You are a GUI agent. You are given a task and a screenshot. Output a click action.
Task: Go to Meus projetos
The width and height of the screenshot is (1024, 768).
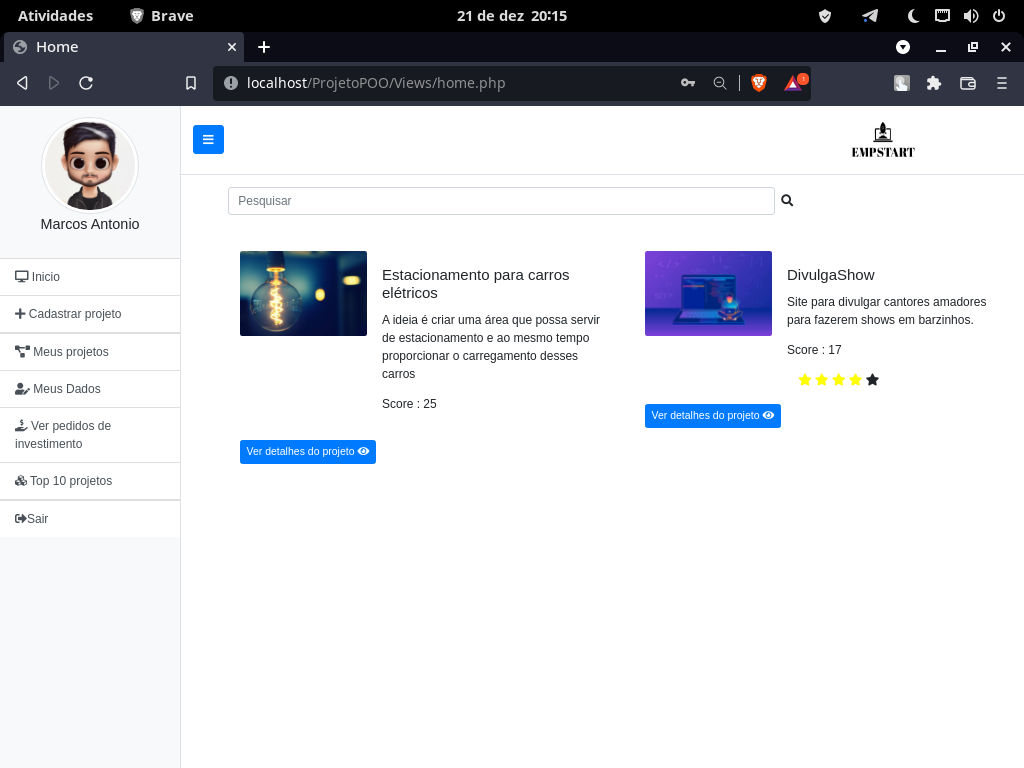pos(90,352)
